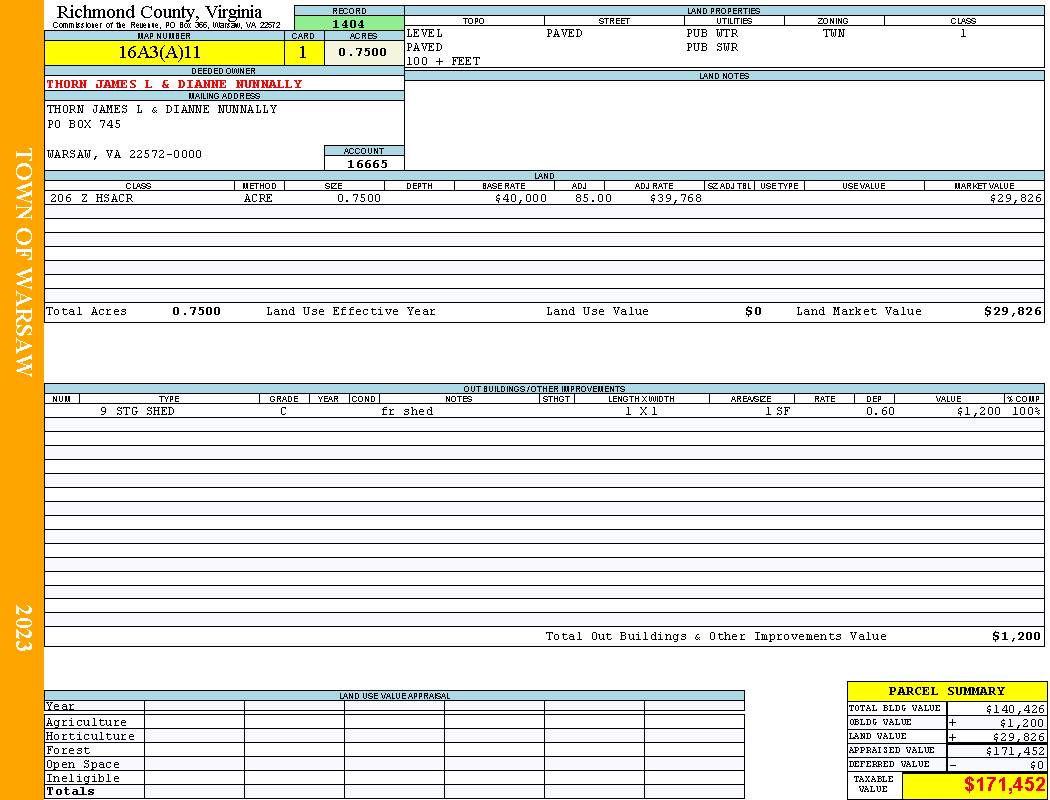Viewport: 1050px width, 800px height.
Task: Click PUB WTR utilities entry
Action: point(712,33)
